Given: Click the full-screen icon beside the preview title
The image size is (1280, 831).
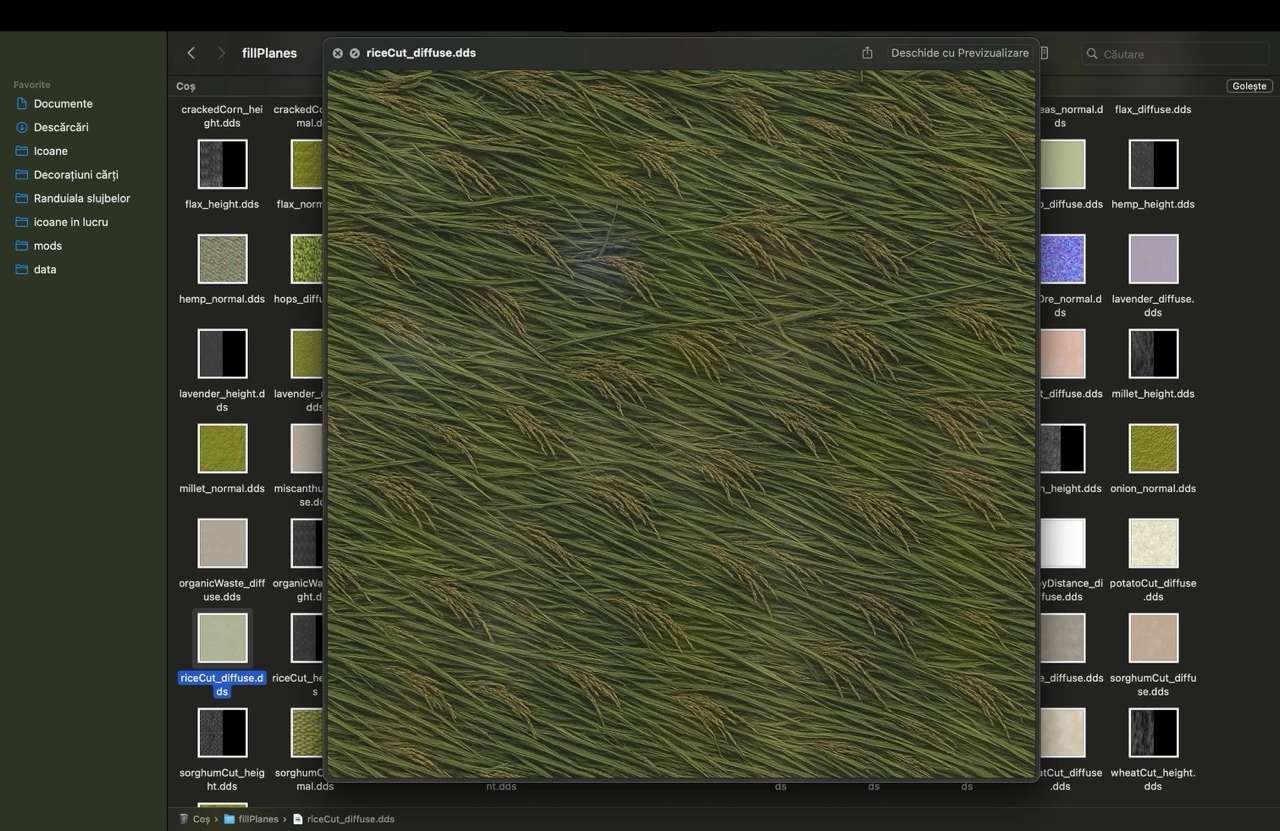Looking at the screenshot, I should 354,53.
